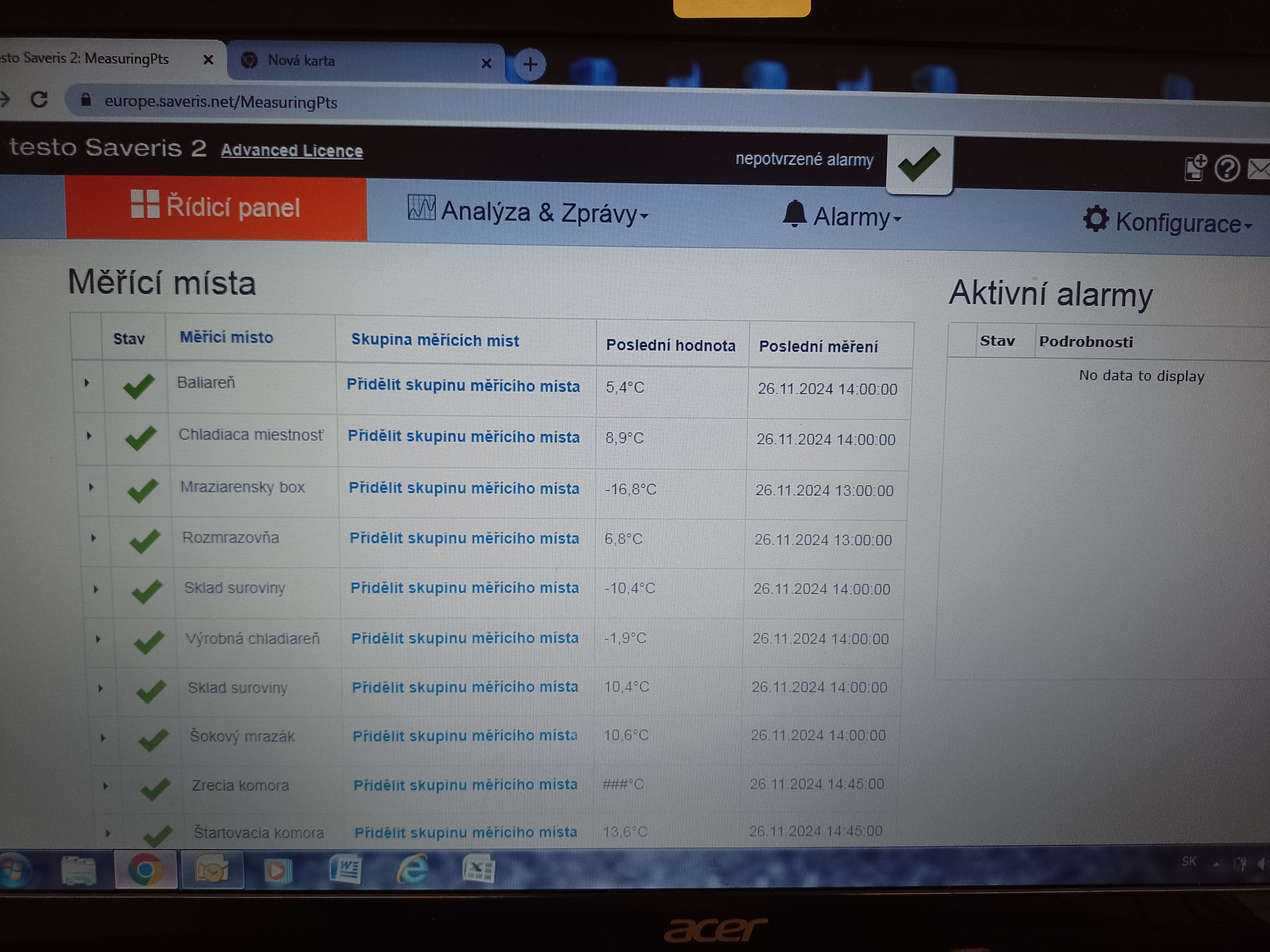Image resolution: width=1270 pixels, height=952 pixels.
Task: Click the Poslední měření column header
Action: pyautogui.click(x=818, y=347)
